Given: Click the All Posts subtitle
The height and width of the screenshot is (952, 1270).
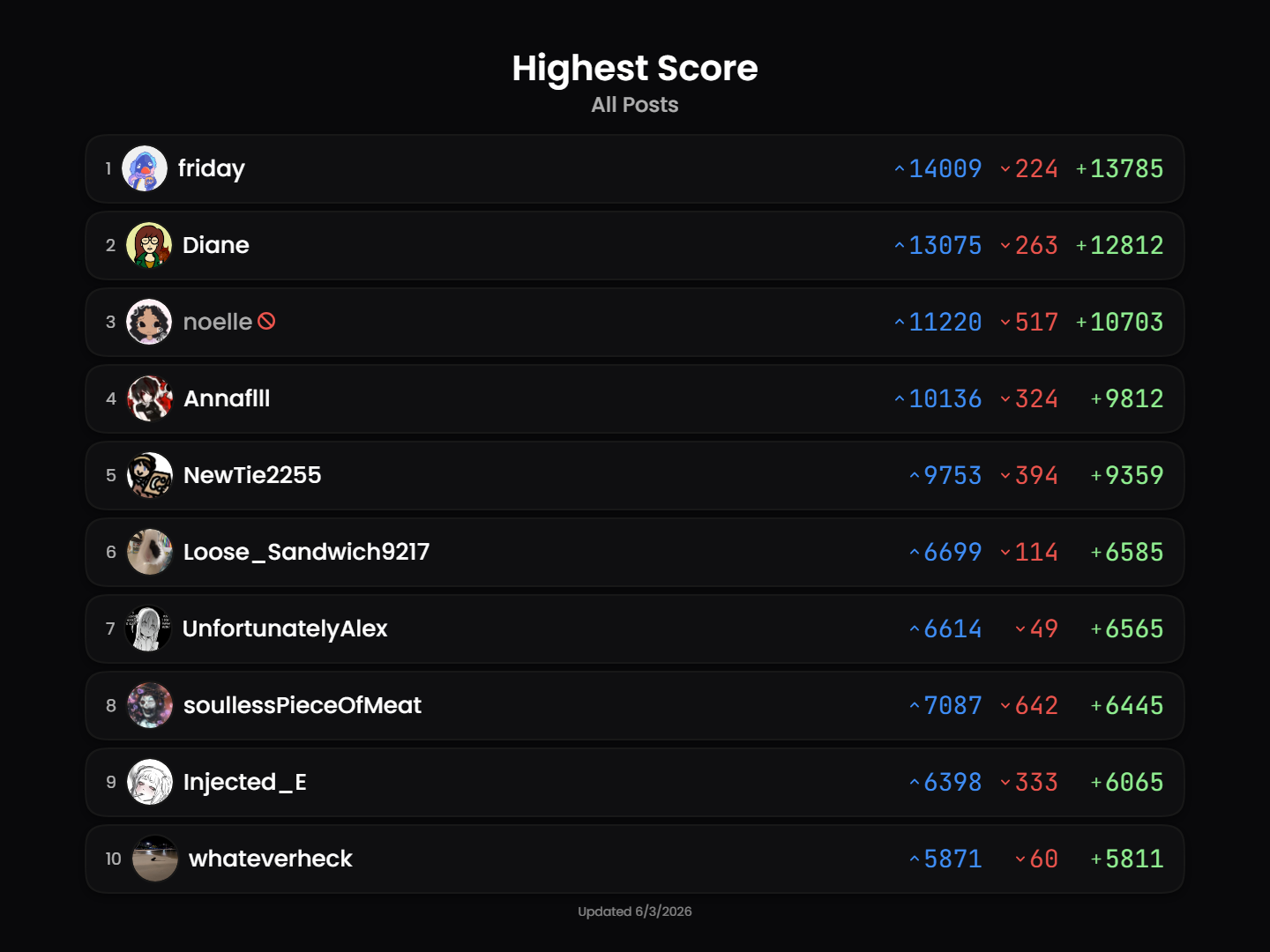Looking at the screenshot, I should pos(635,105).
